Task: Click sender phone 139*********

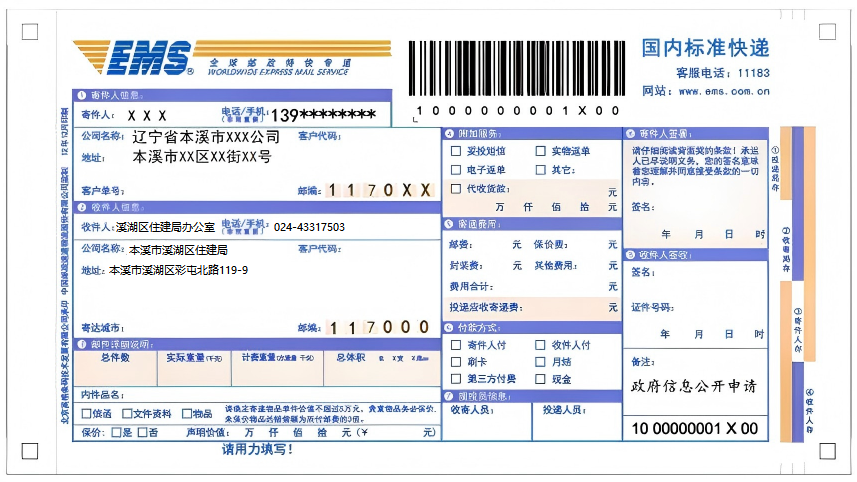Action: [x=324, y=115]
